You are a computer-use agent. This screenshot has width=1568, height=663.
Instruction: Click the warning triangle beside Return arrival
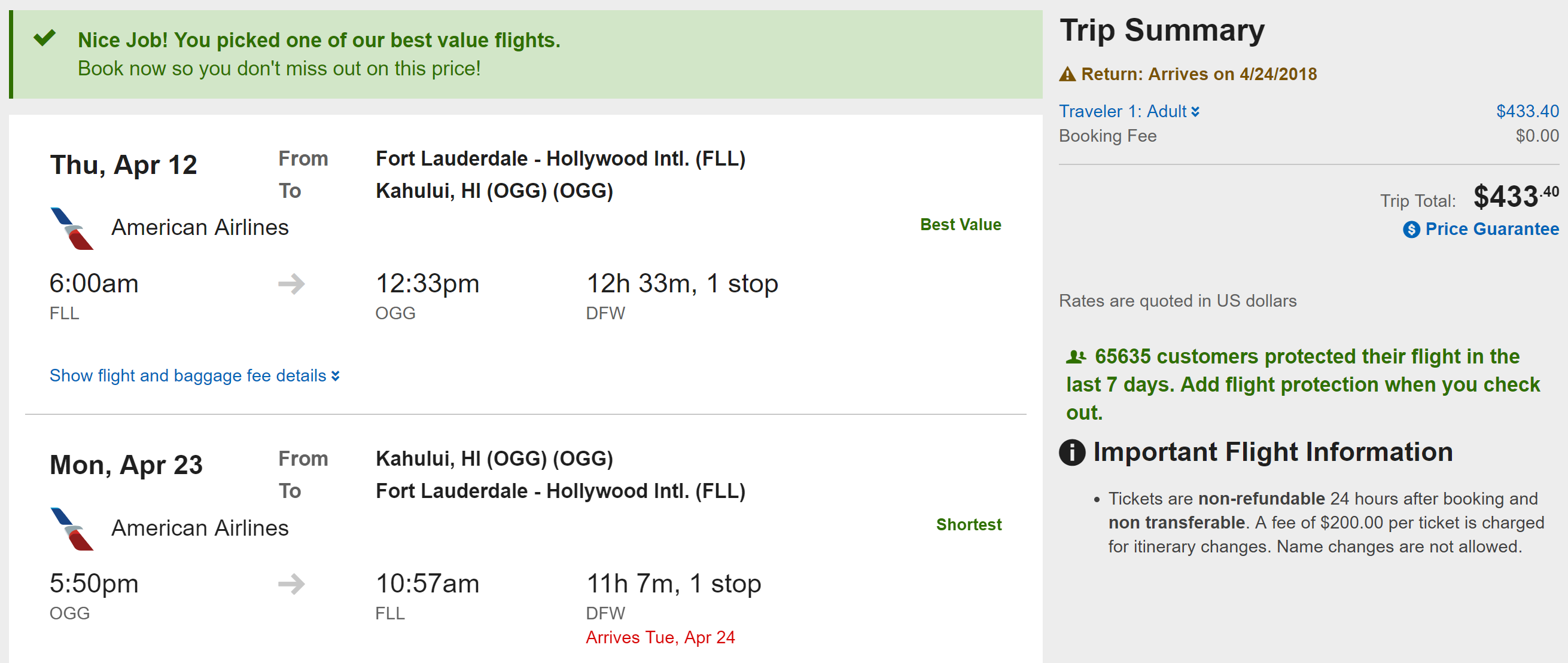1067,74
